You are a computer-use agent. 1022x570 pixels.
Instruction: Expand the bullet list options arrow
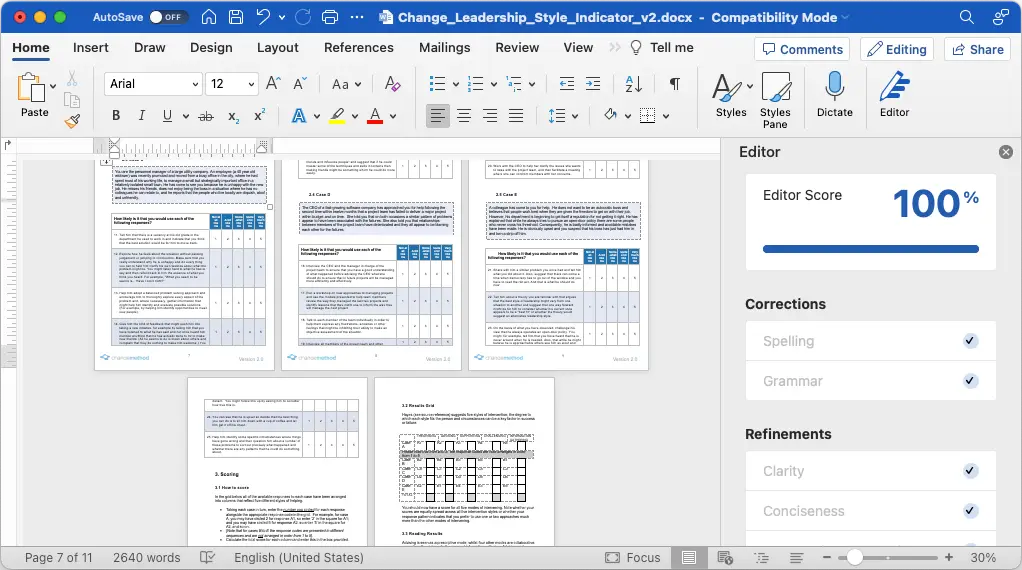pyautogui.click(x=456, y=84)
